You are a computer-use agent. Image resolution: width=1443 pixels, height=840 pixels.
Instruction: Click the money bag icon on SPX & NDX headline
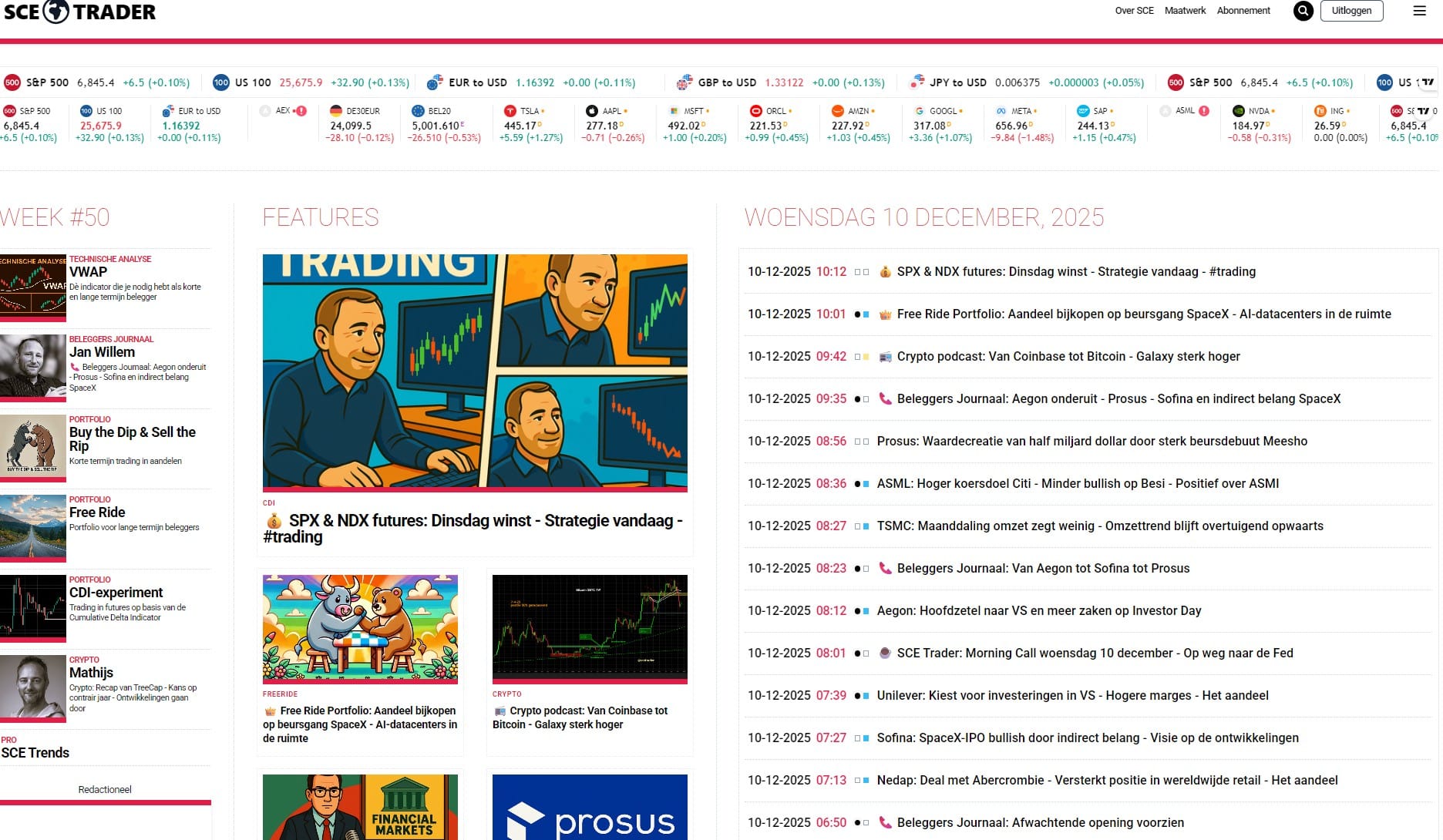[884, 271]
